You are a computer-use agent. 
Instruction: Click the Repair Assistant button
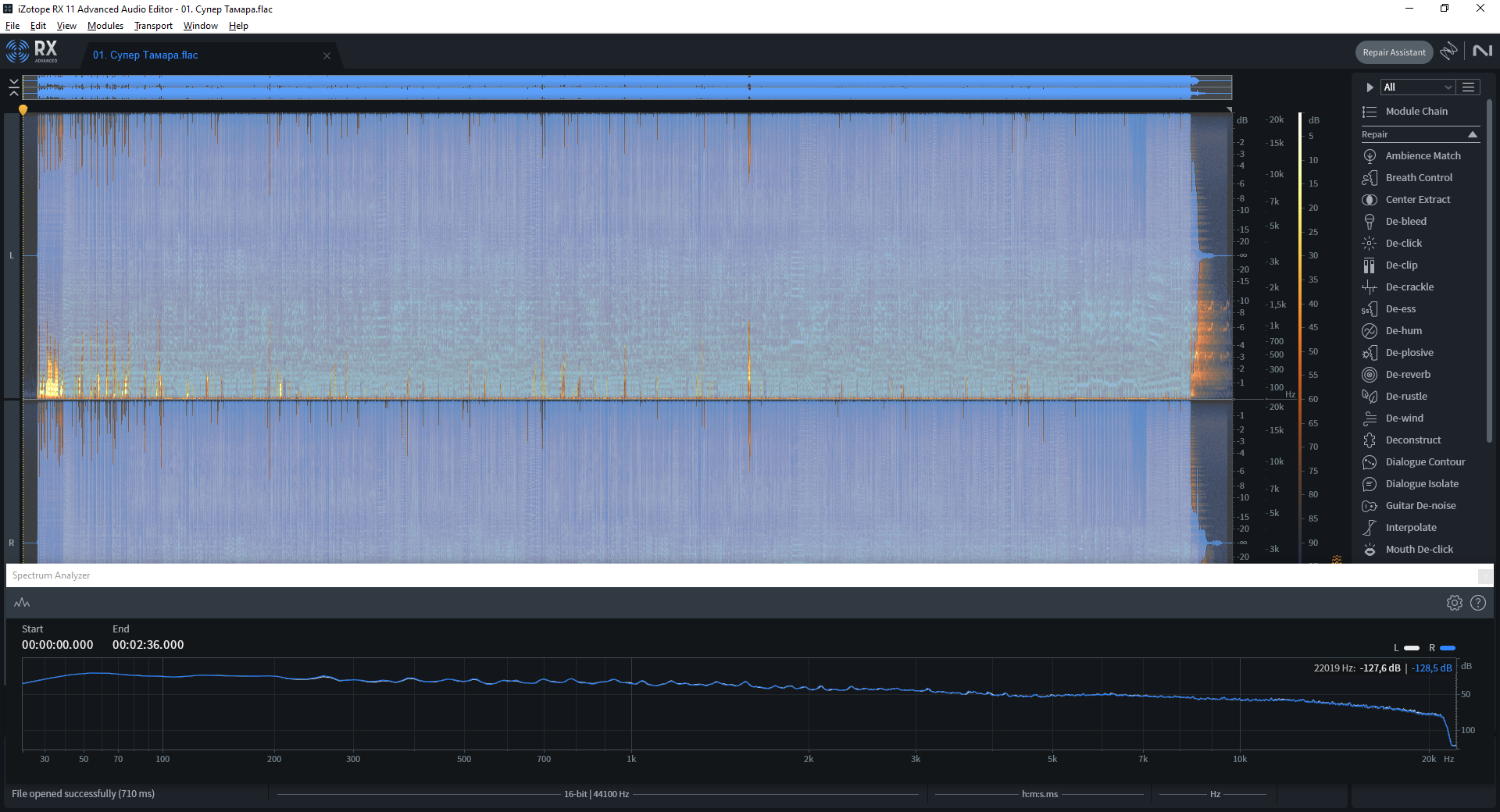coord(1394,52)
